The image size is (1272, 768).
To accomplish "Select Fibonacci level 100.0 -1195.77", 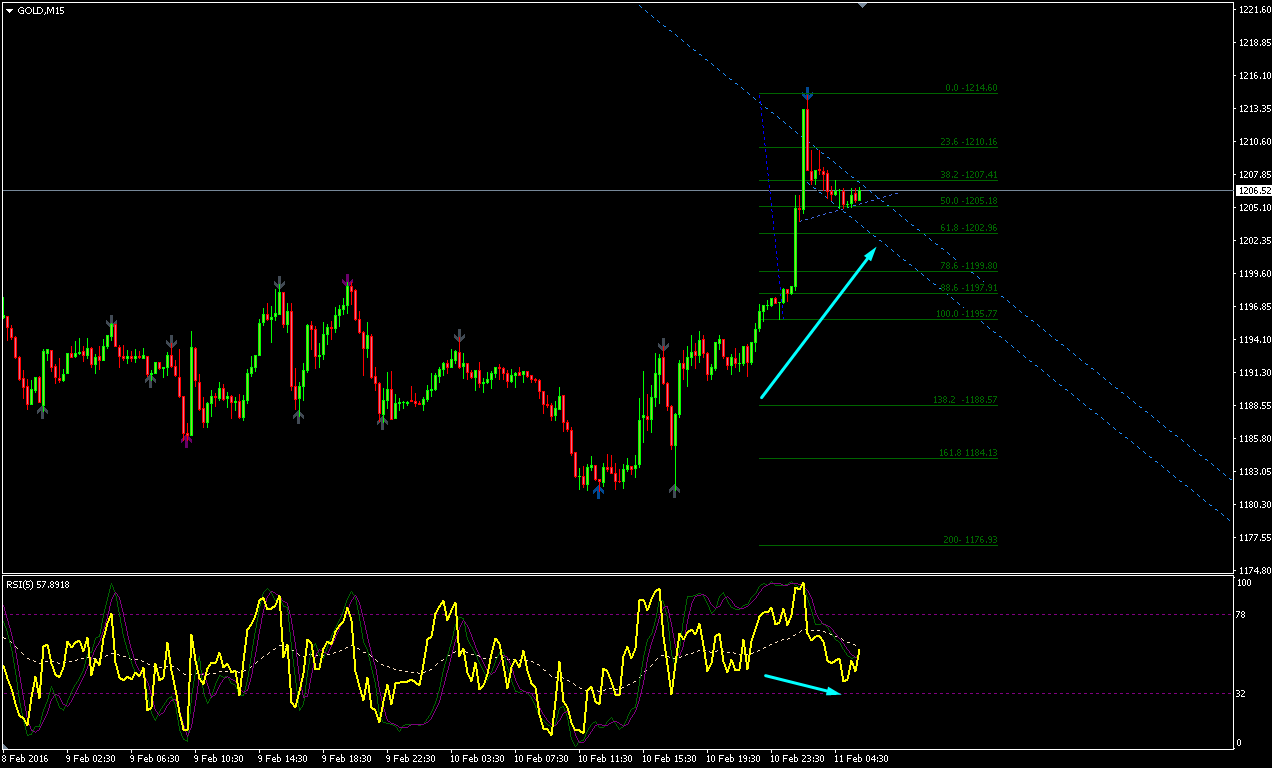I will (966, 314).
